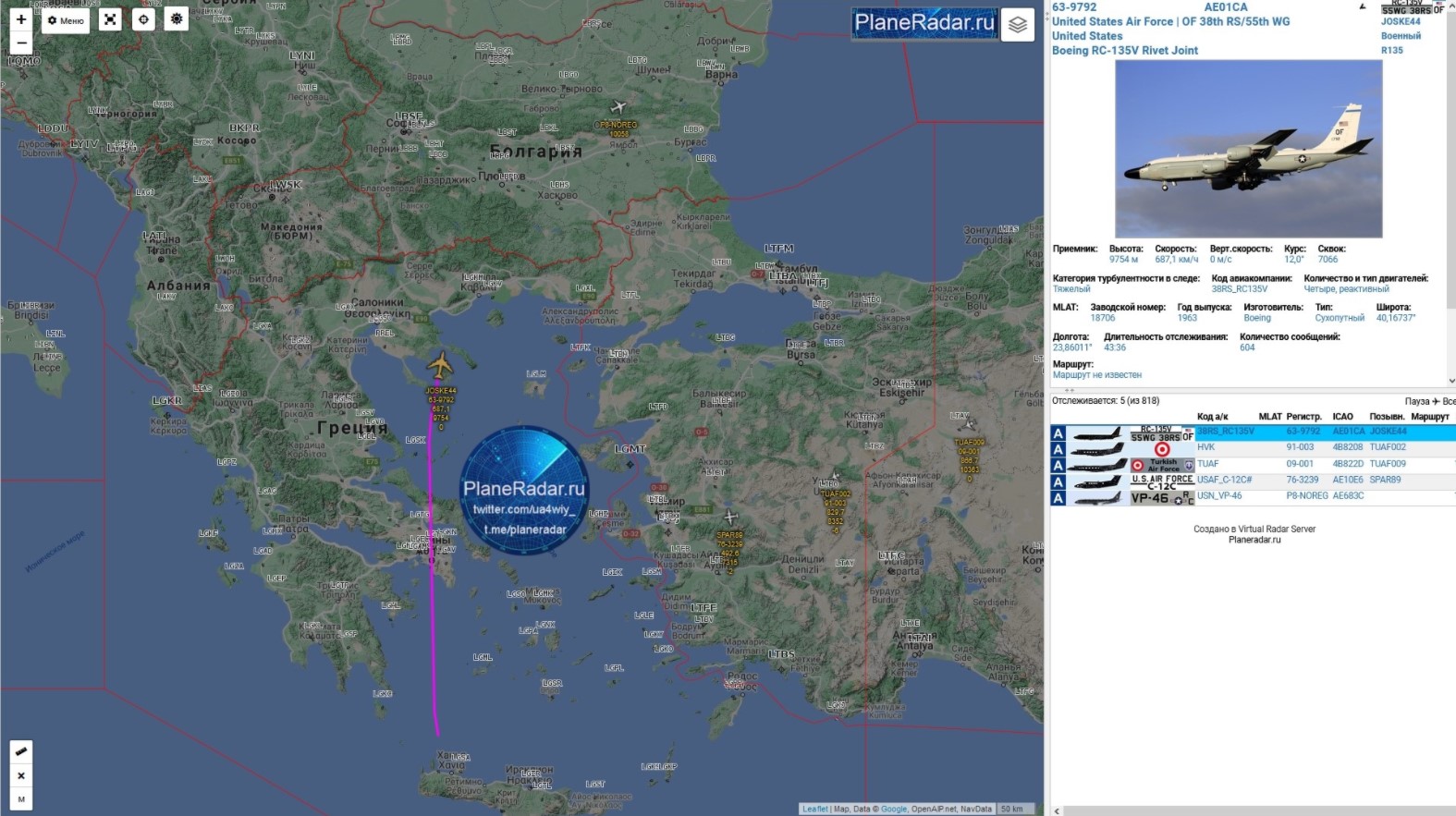Click the U.S. AIR FORCE C-12C flag

(1162, 481)
